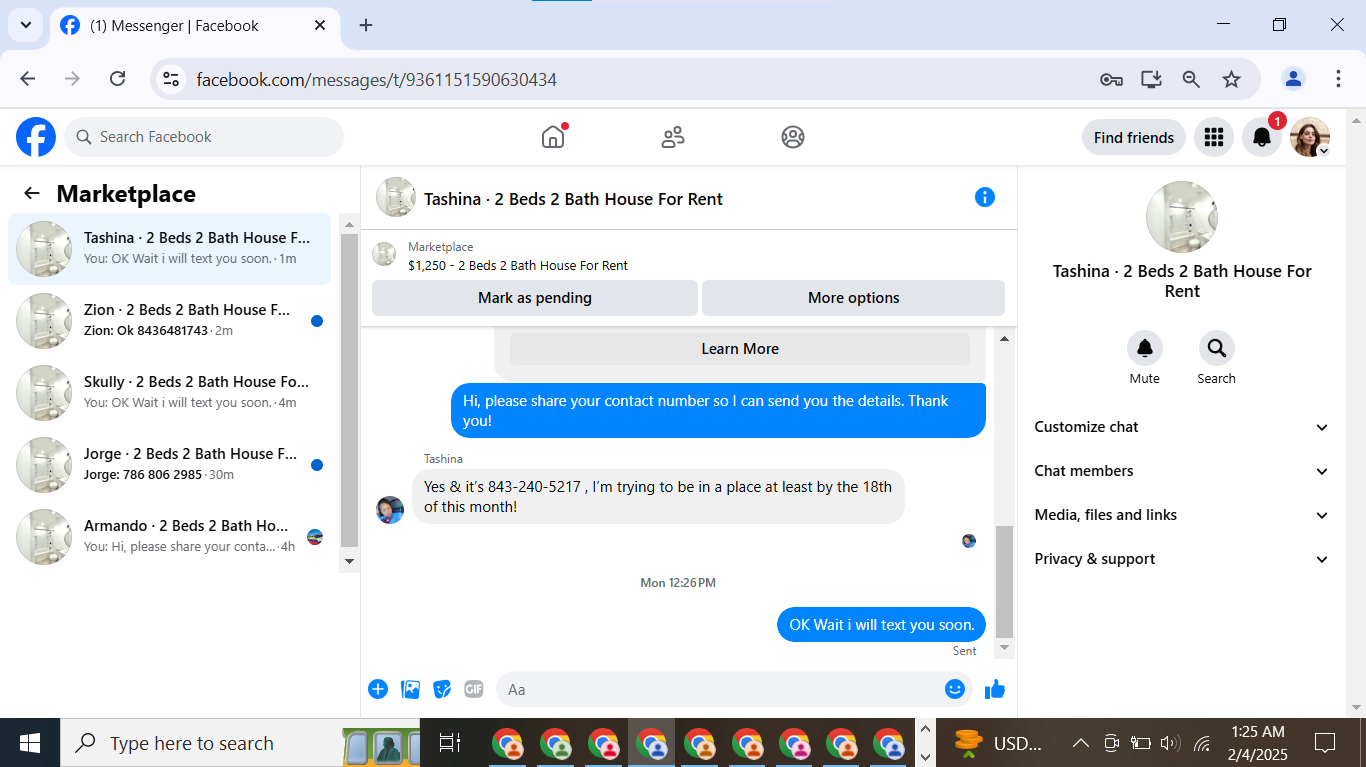The image size is (1366, 767).
Task: Reload the page in the browser
Action: [117, 79]
